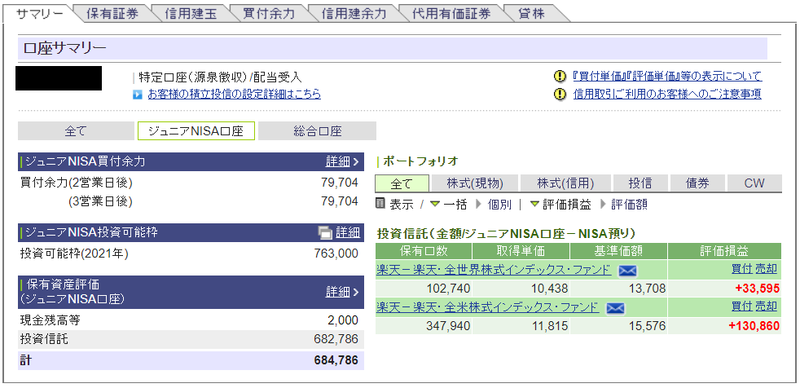800x388 pixels.
Task: Click 売却 for 全米株式インデックス・ファンド
Action: [x=766, y=307]
